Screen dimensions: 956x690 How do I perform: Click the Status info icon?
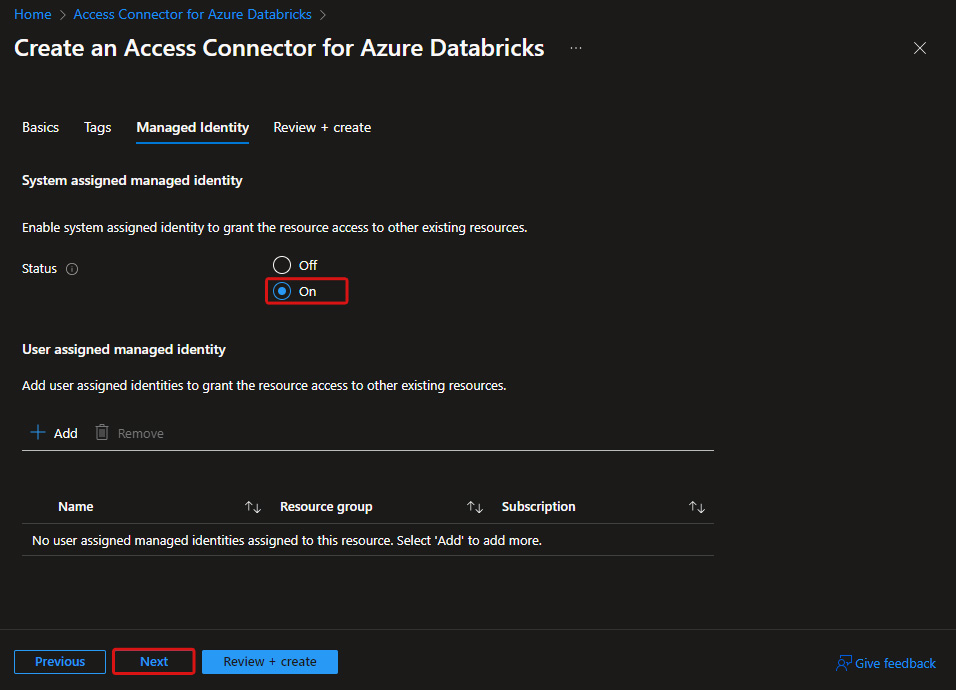[72, 269]
